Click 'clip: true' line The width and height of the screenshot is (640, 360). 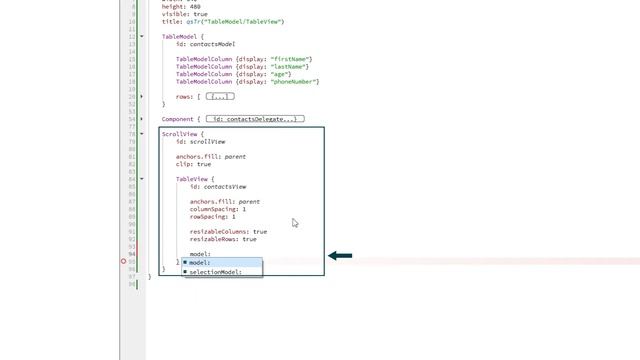[193, 164]
